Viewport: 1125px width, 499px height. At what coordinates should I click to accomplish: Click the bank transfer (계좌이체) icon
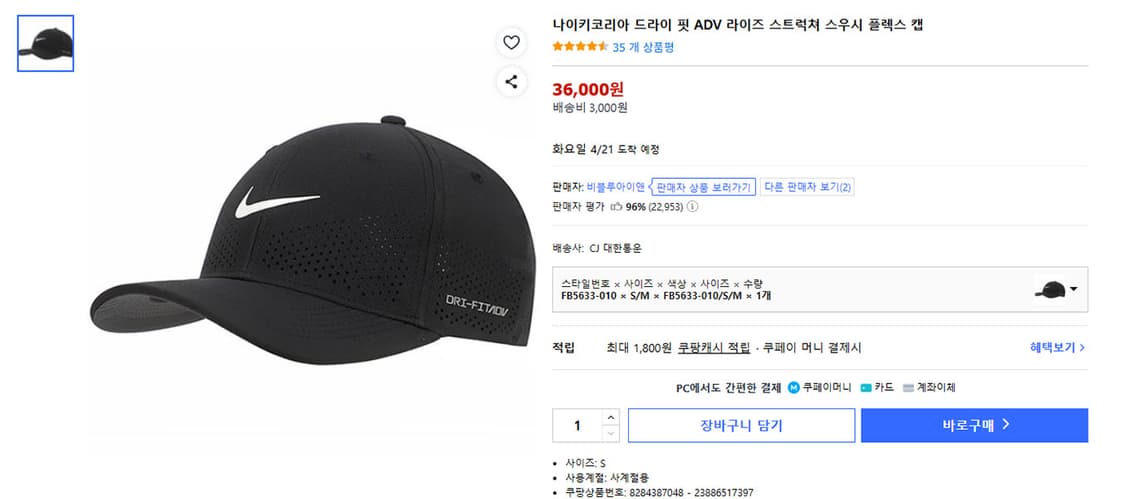(908, 387)
